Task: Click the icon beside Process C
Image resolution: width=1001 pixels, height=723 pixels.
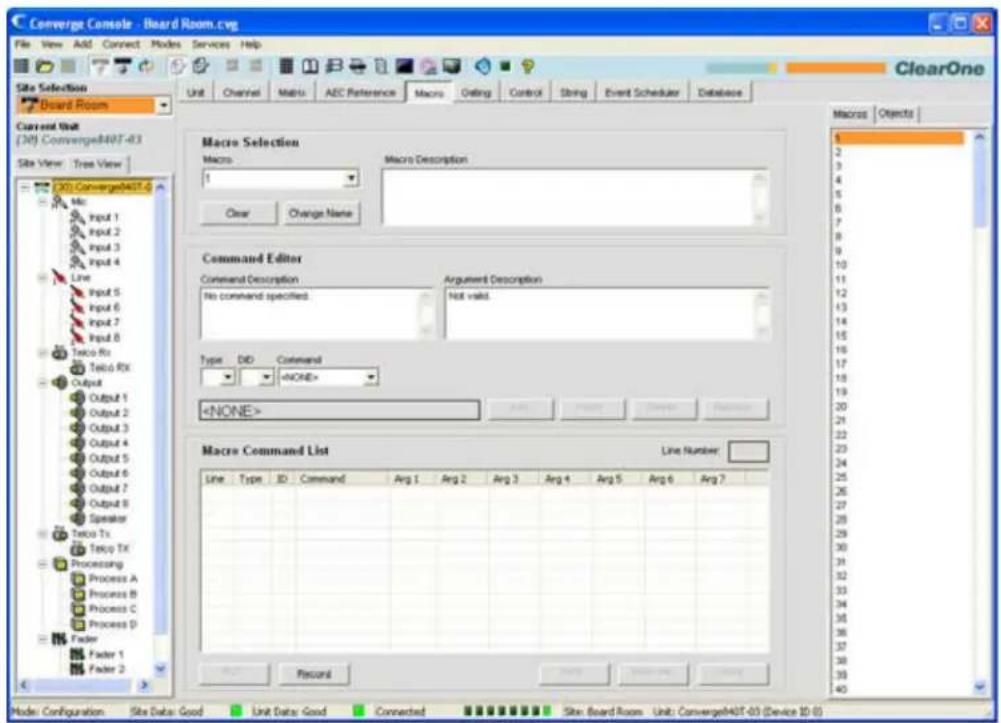Action: [x=78, y=609]
